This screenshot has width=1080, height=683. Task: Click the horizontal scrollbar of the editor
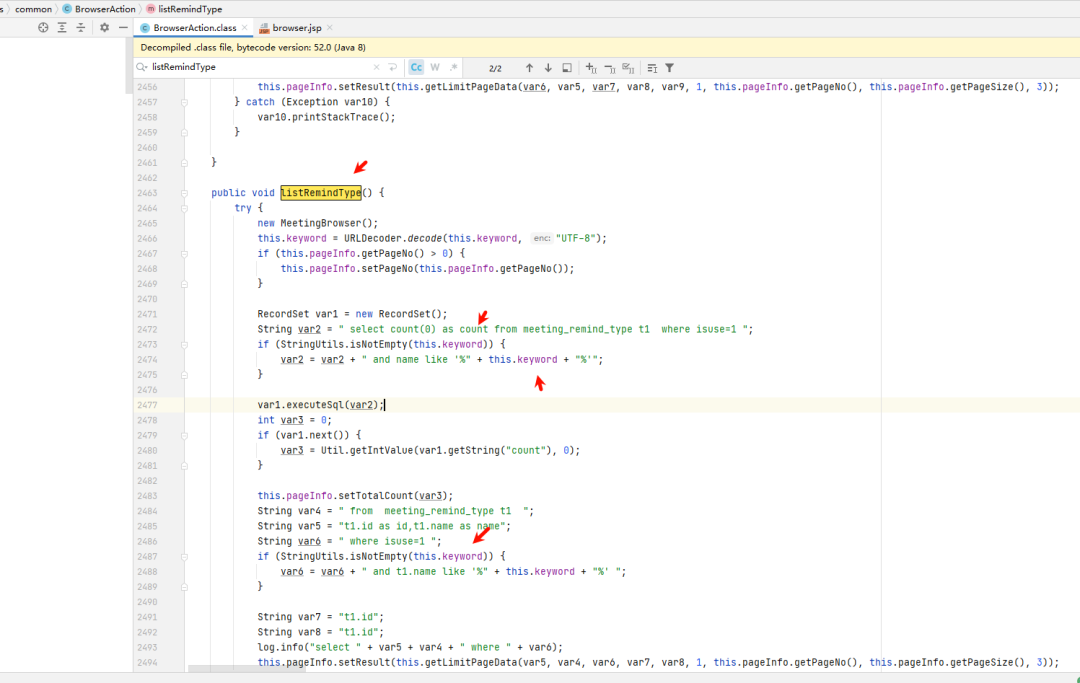click(247, 669)
